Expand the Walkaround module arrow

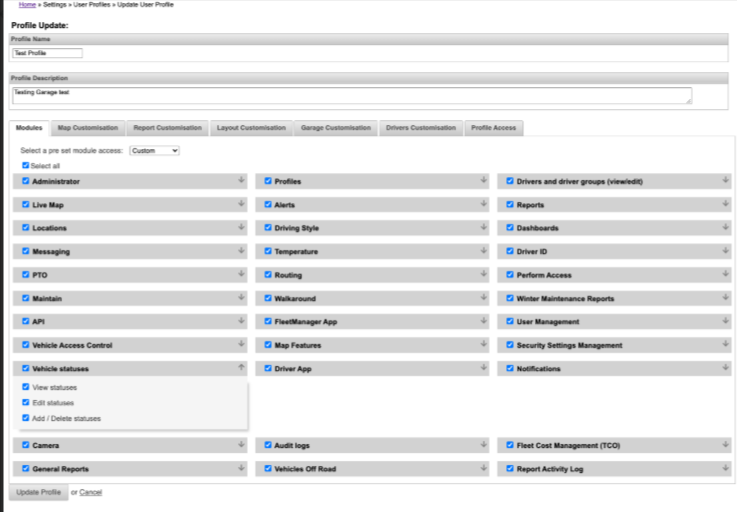coord(483,297)
